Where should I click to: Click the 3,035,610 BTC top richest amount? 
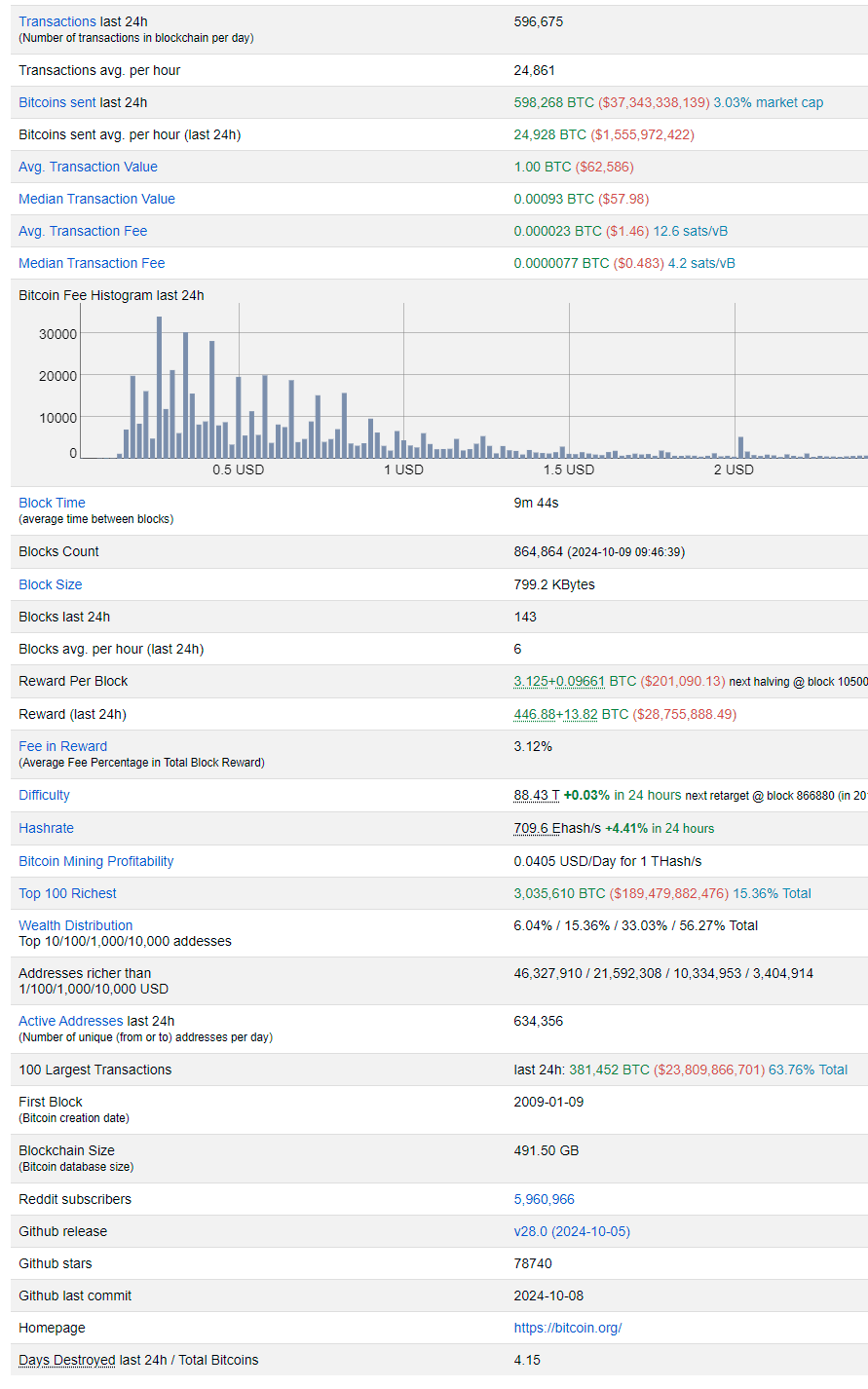[x=559, y=893]
